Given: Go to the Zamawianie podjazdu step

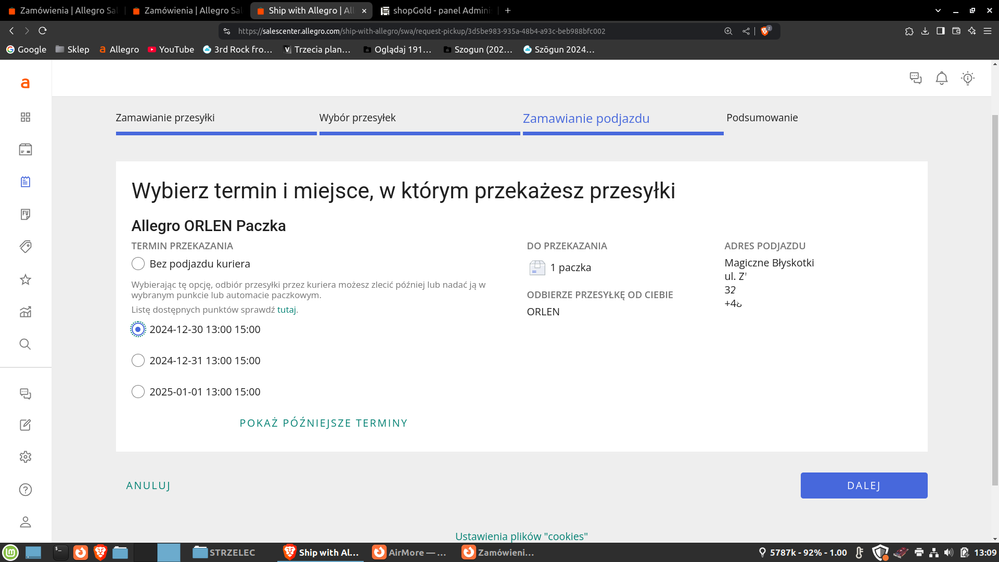Looking at the screenshot, I should tap(586, 118).
